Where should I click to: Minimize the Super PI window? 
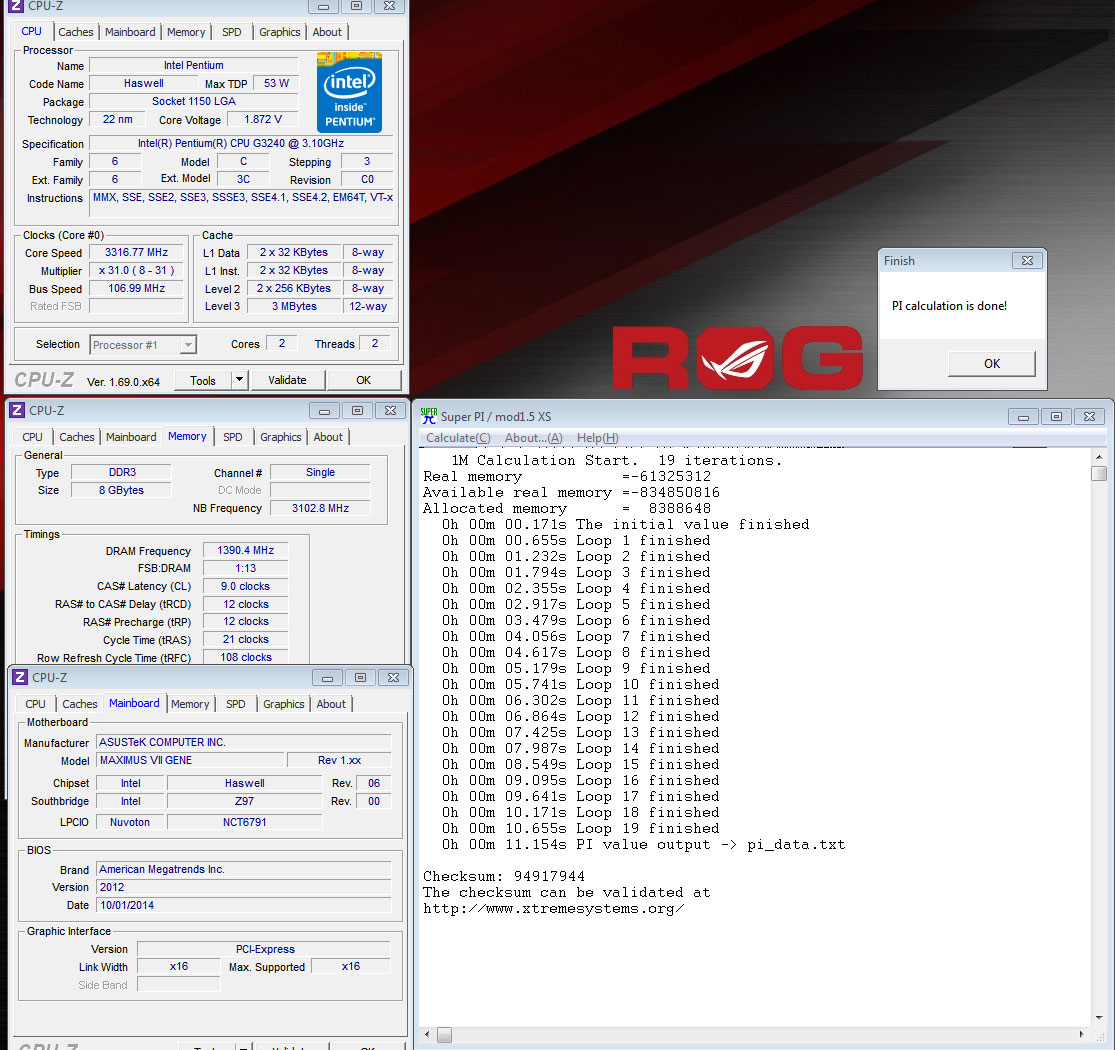1023,417
